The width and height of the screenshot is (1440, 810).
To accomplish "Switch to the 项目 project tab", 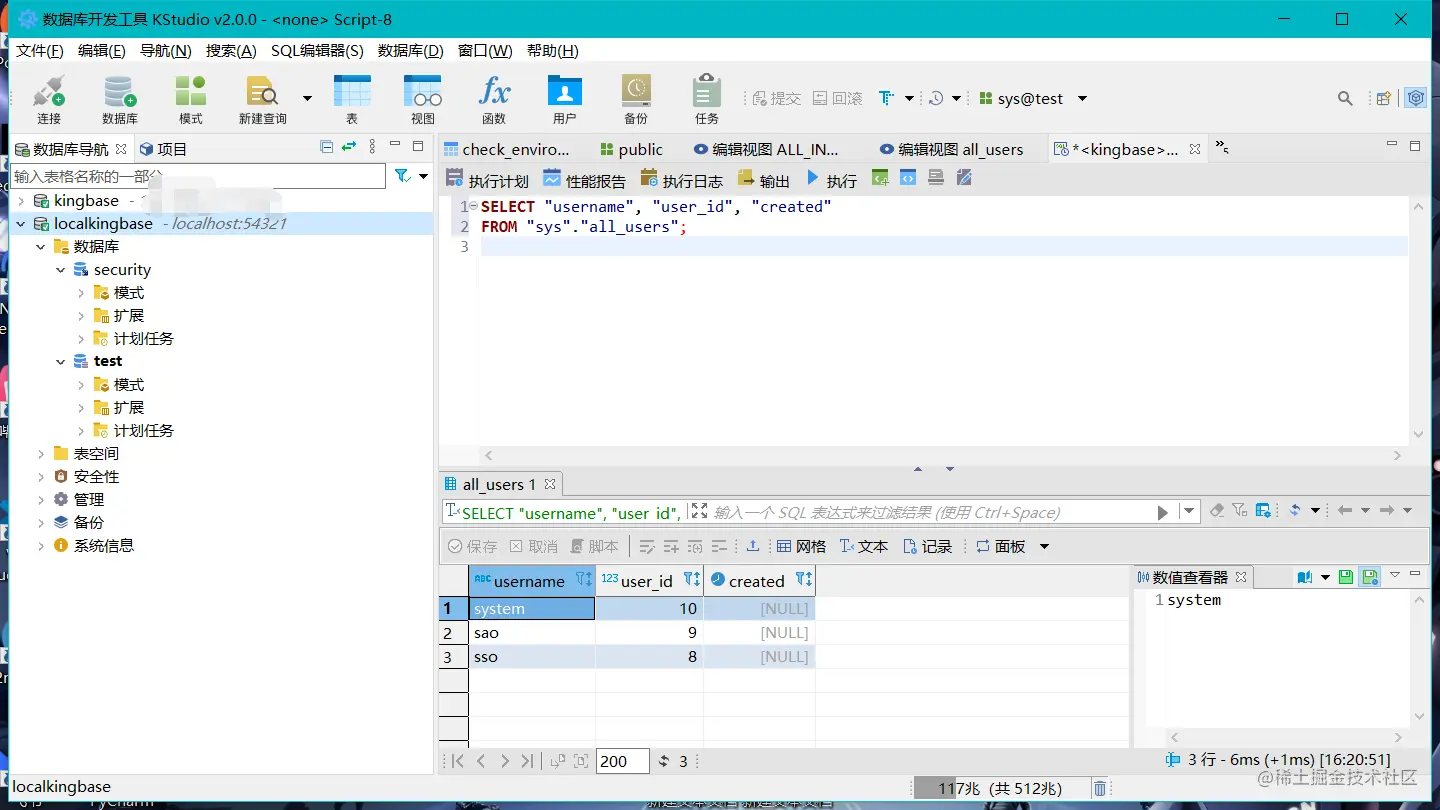I will point(163,149).
